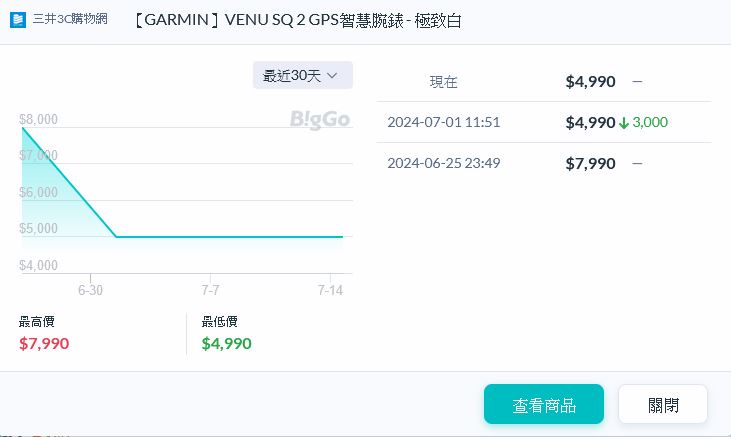The width and height of the screenshot is (731, 437).
Task: Select the 2024-06-25 23:49 price history row
Action: [543, 163]
